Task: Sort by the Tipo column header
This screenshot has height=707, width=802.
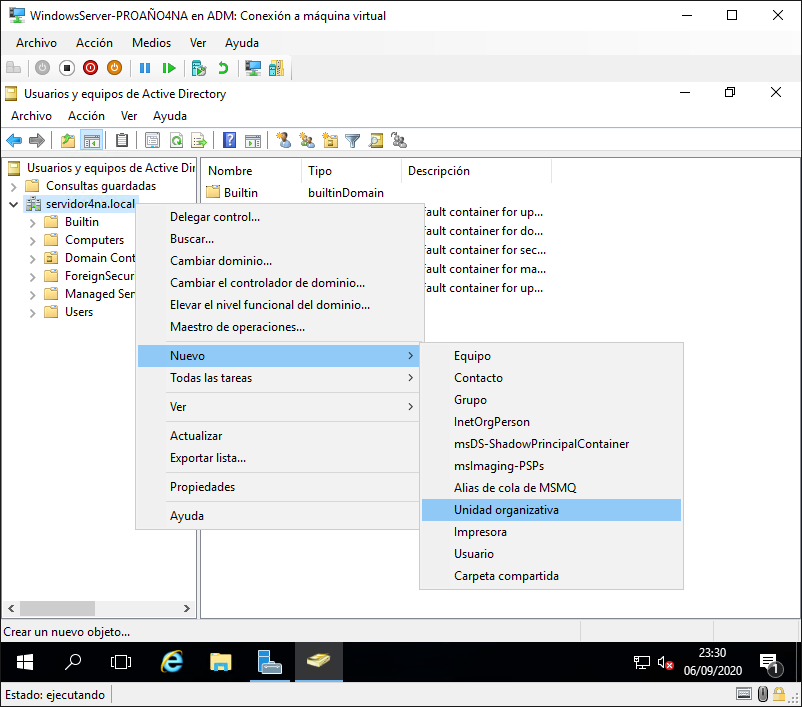Action: (x=351, y=171)
